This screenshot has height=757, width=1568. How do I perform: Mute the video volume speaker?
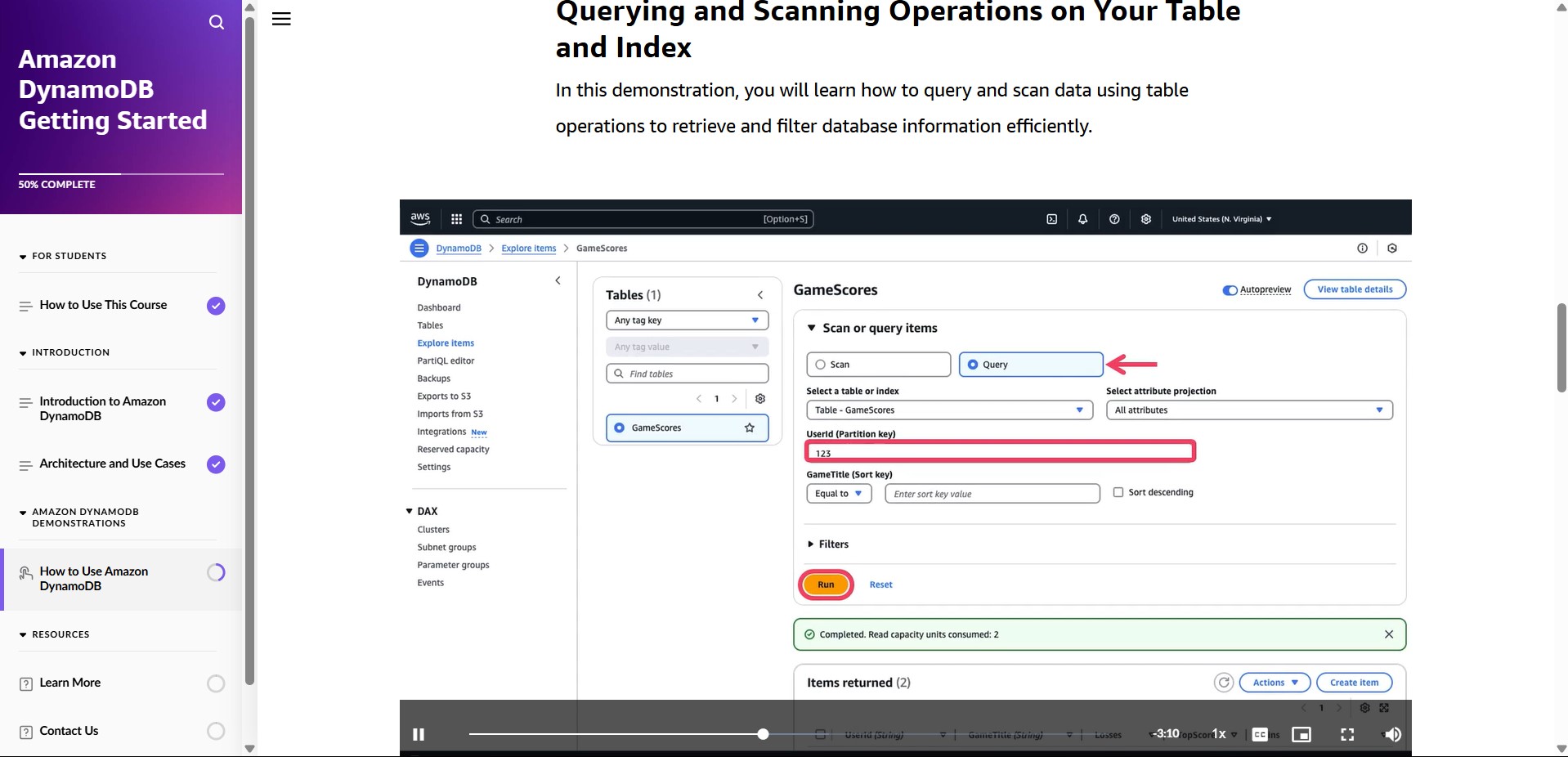click(1393, 734)
